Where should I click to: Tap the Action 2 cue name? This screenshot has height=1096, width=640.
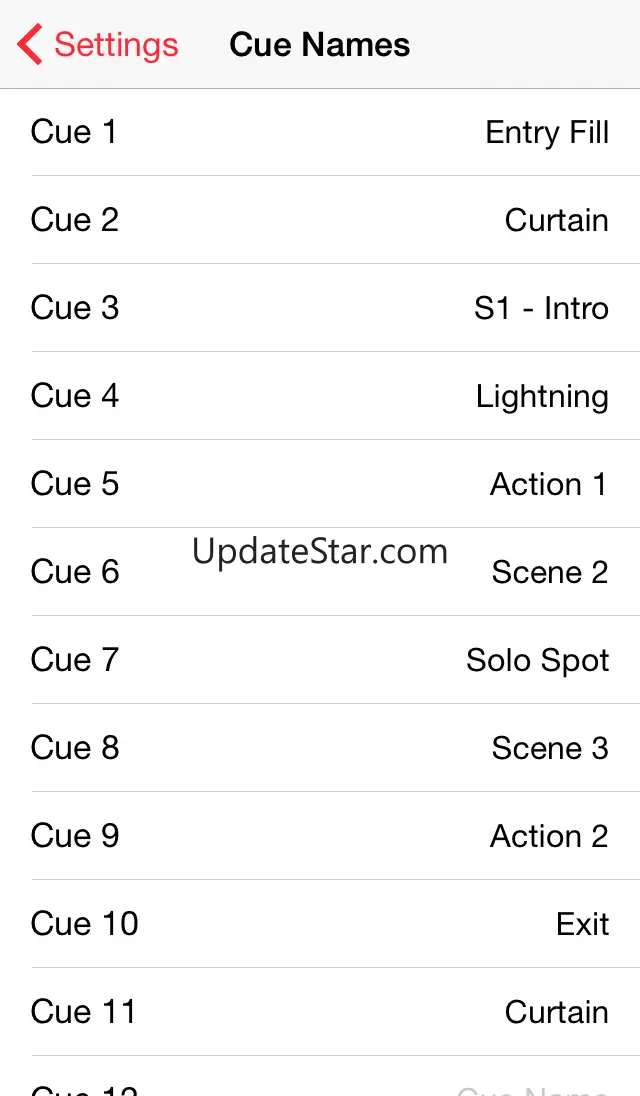click(548, 836)
